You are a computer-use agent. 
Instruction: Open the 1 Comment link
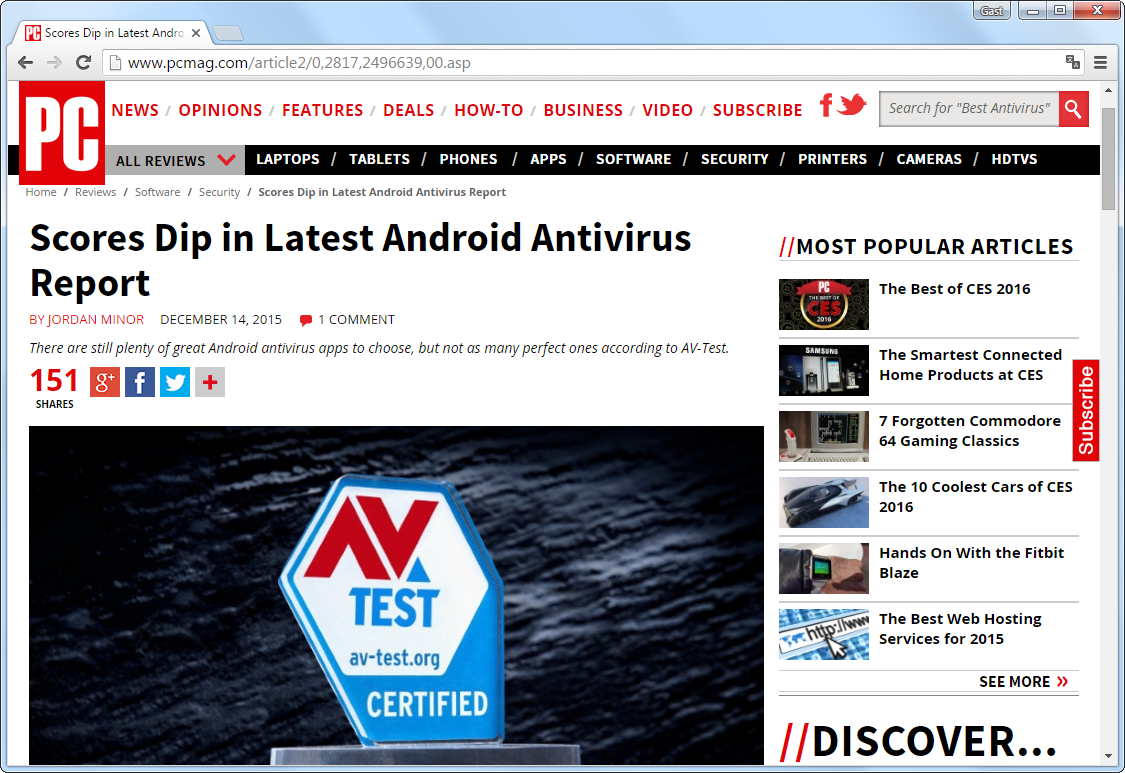pos(355,320)
